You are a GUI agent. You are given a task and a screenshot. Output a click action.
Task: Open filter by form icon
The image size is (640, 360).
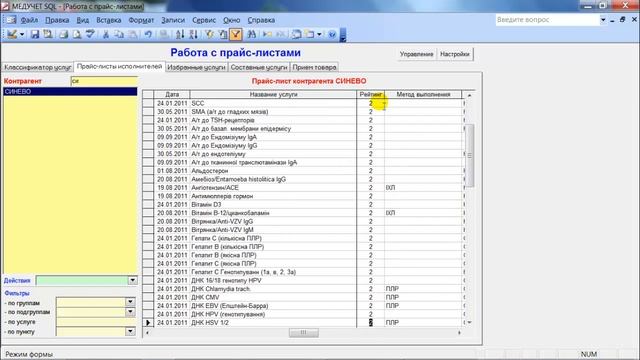coord(223,34)
